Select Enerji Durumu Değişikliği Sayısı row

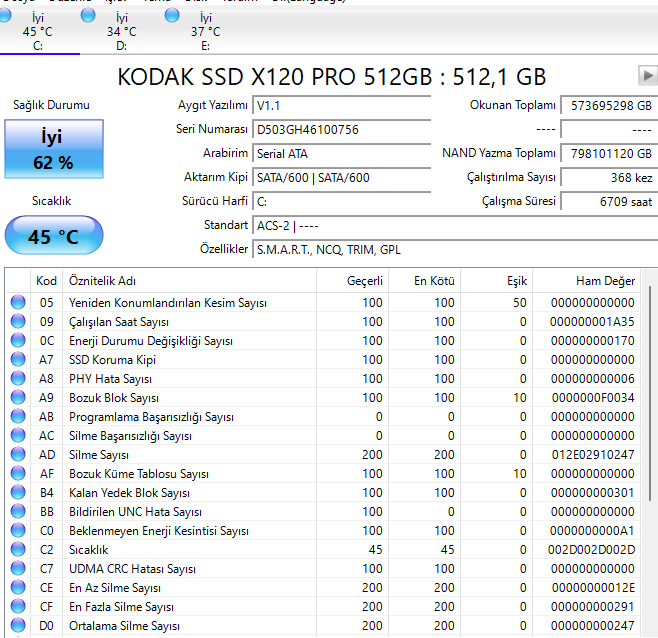(322, 340)
